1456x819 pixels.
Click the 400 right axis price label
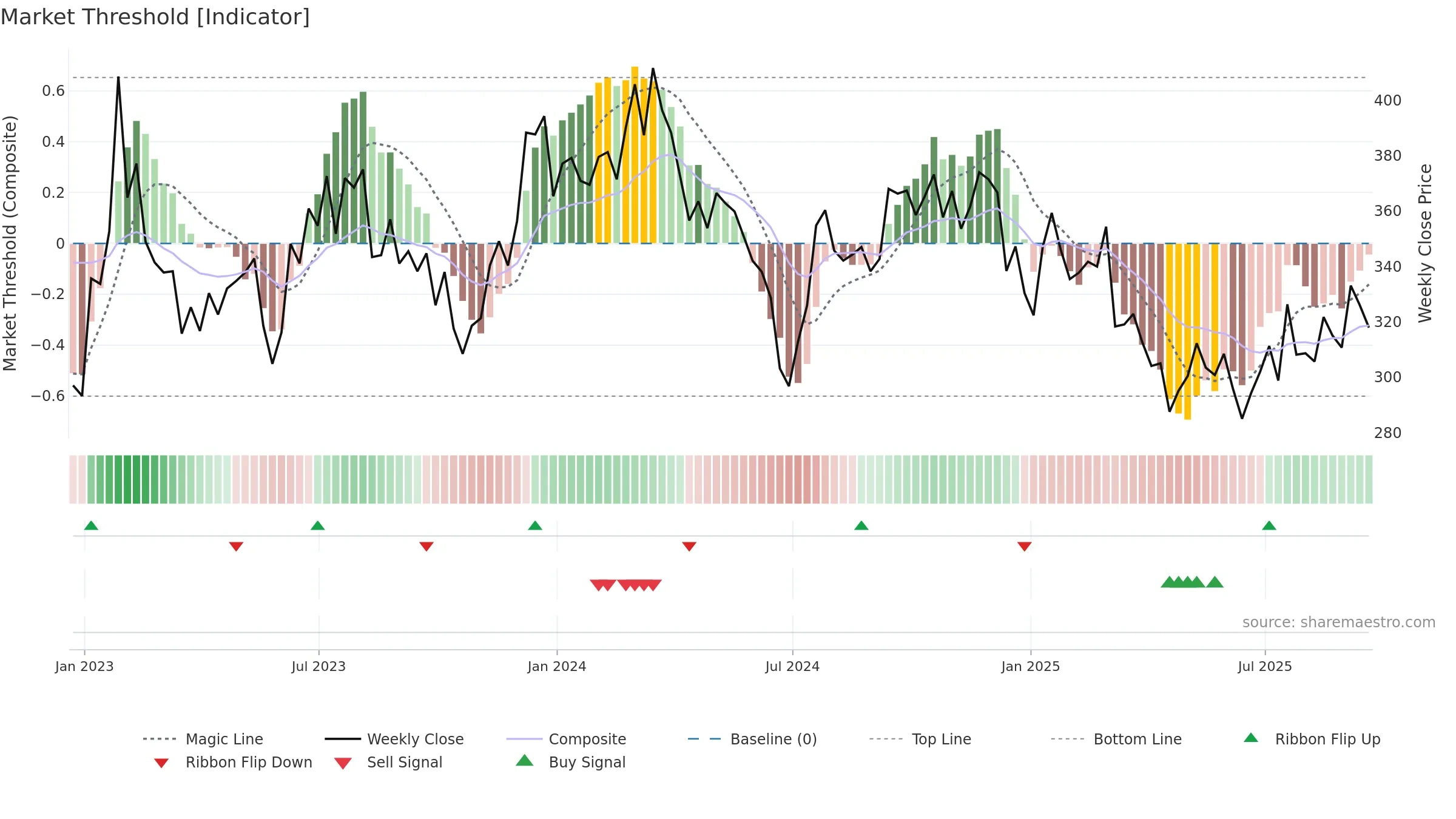pyautogui.click(x=1388, y=101)
